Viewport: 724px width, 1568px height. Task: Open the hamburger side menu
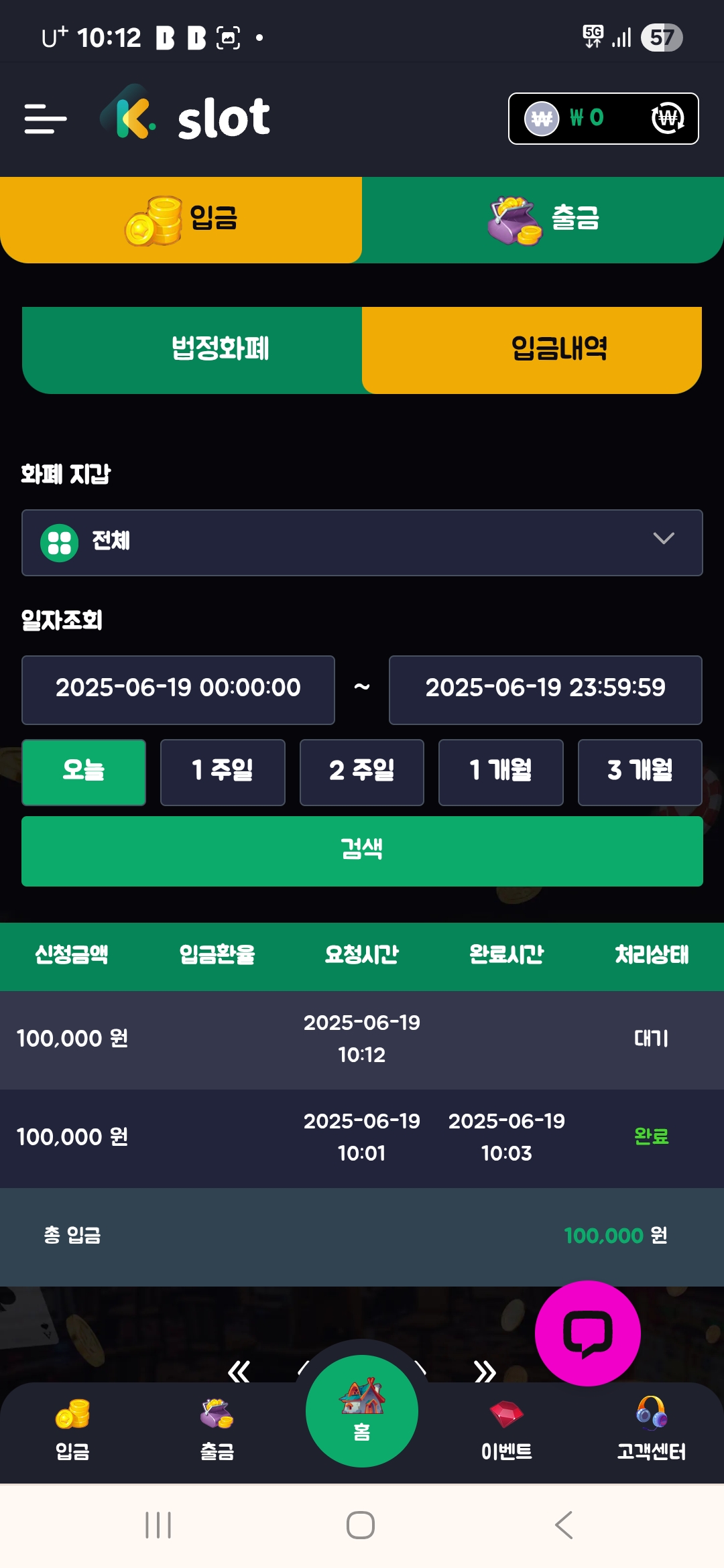pyautogui.click(x=46, y=119)
